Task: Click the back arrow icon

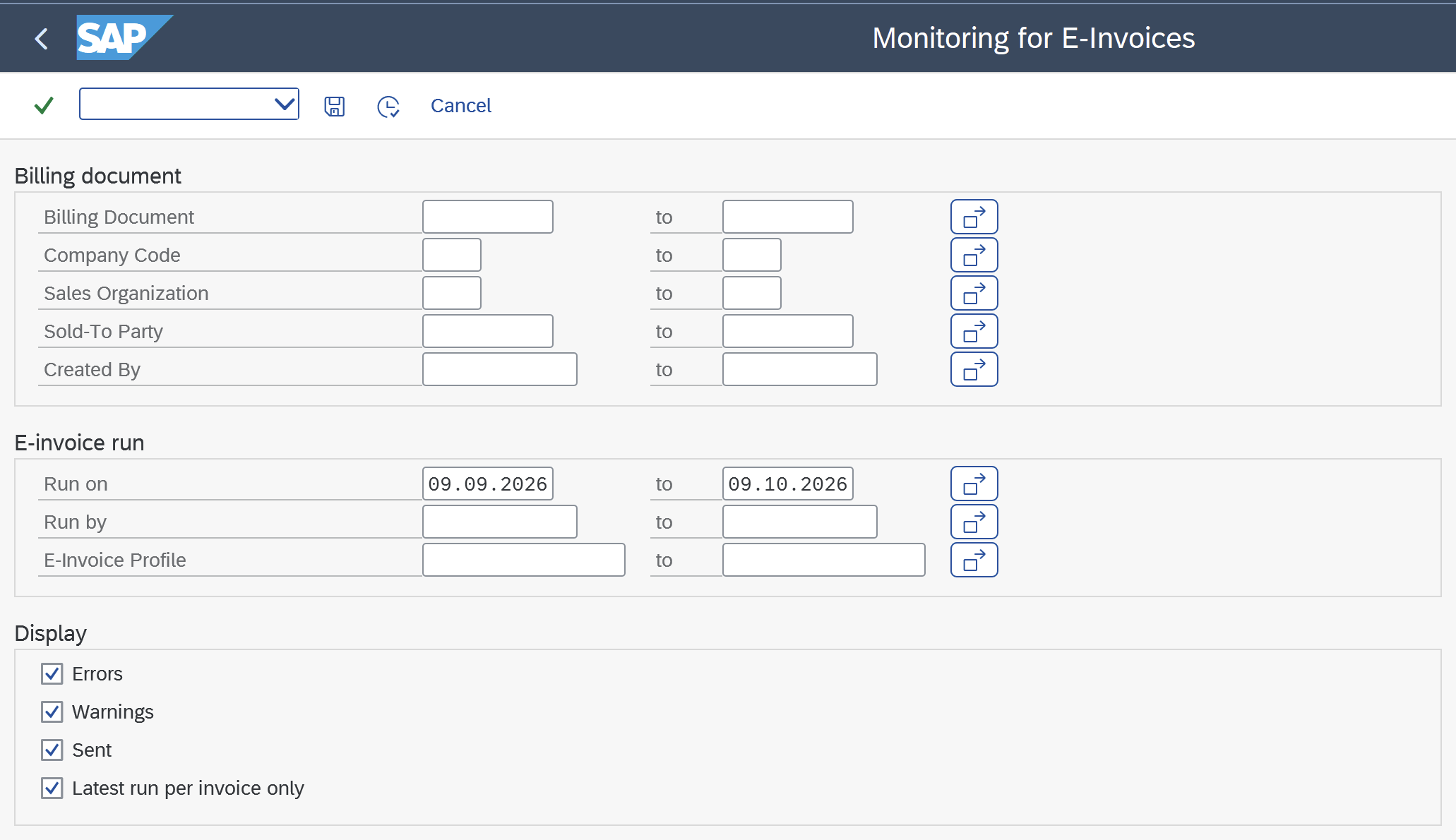Action: click(42, 38)
